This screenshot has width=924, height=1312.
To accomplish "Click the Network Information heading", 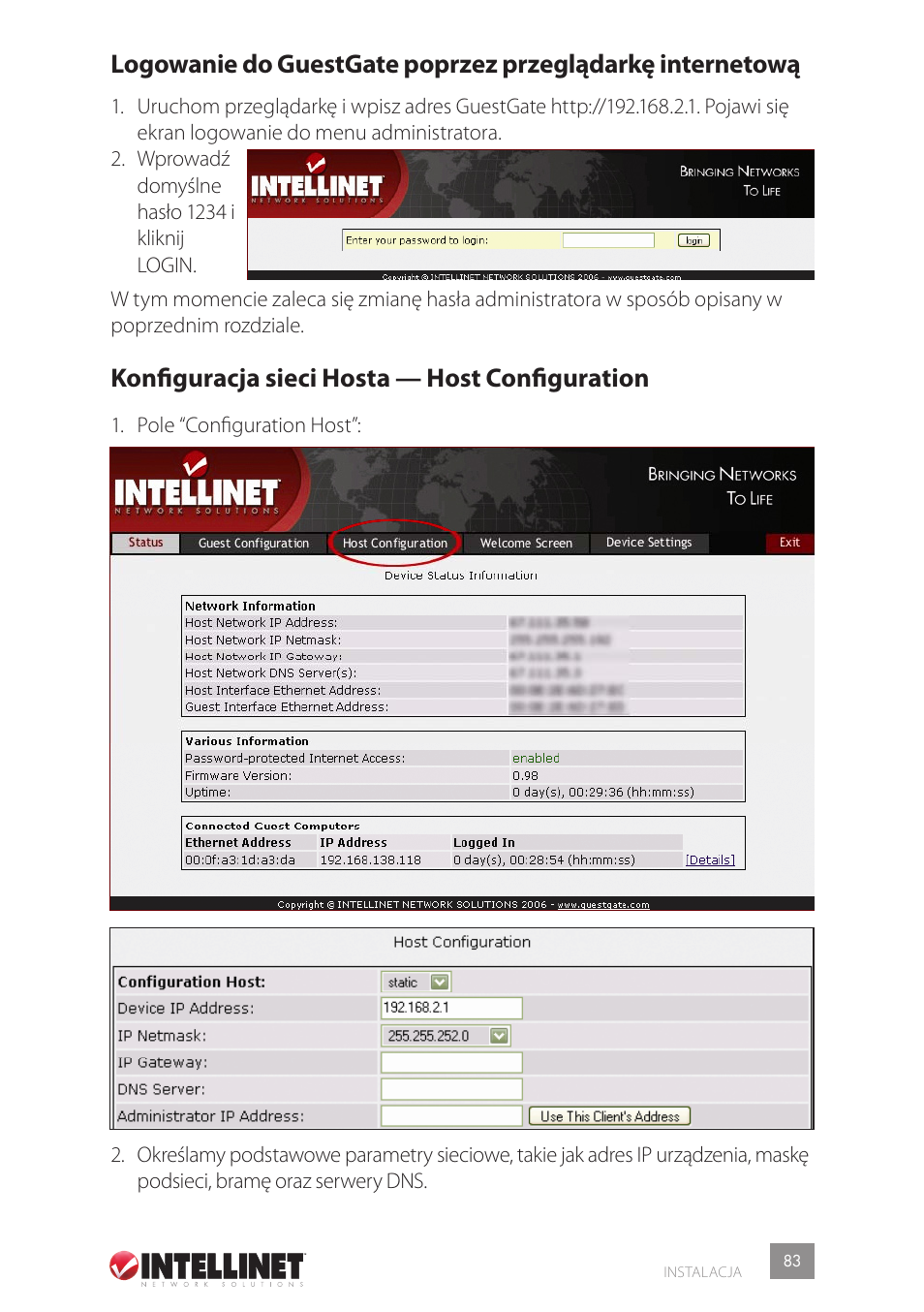I will coord(250,607).
